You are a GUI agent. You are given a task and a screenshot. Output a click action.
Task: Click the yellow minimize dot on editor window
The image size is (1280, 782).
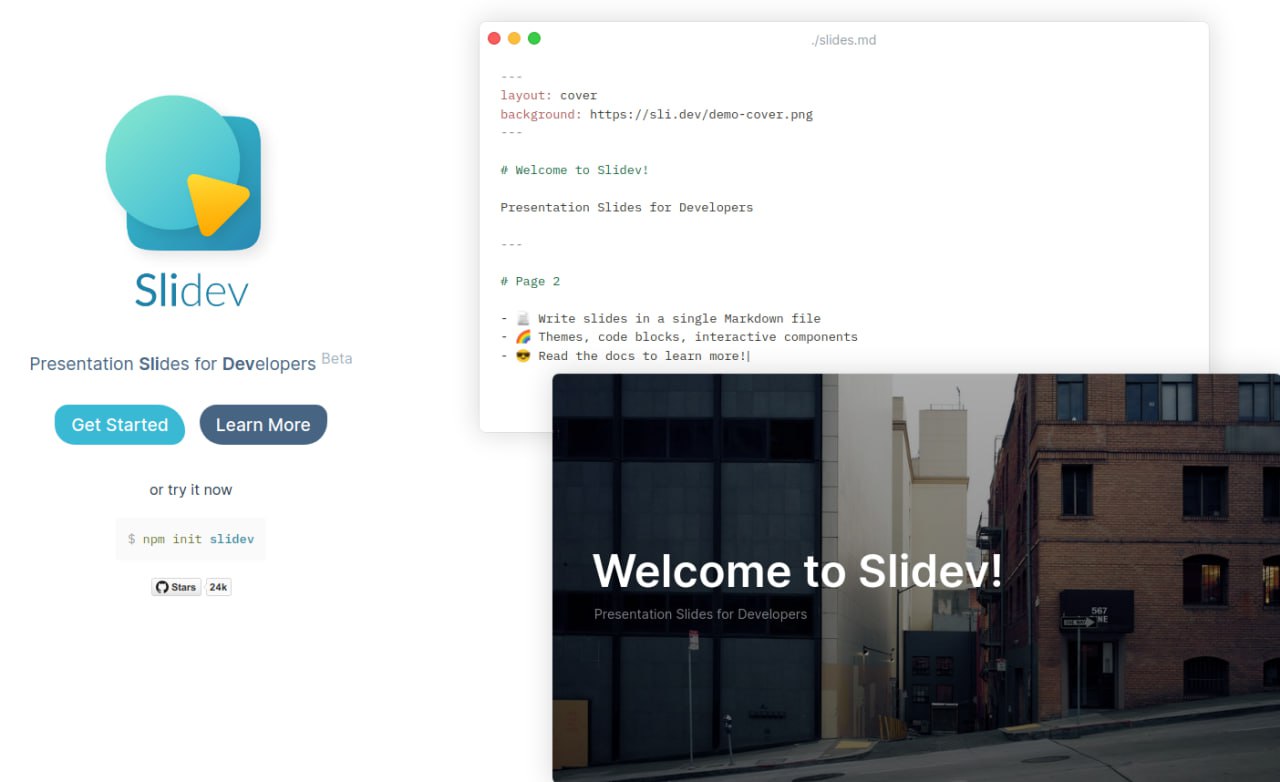(x=514, y=39)
